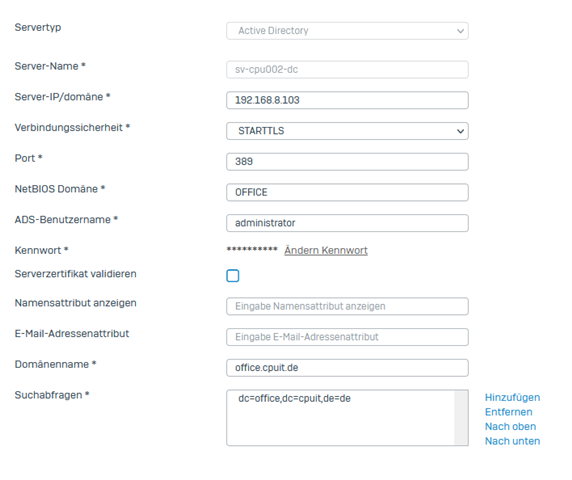This screenshot has width=572, height=480.
Task: Click Hinzufügen to add a search query
Action: coord(512,398)
